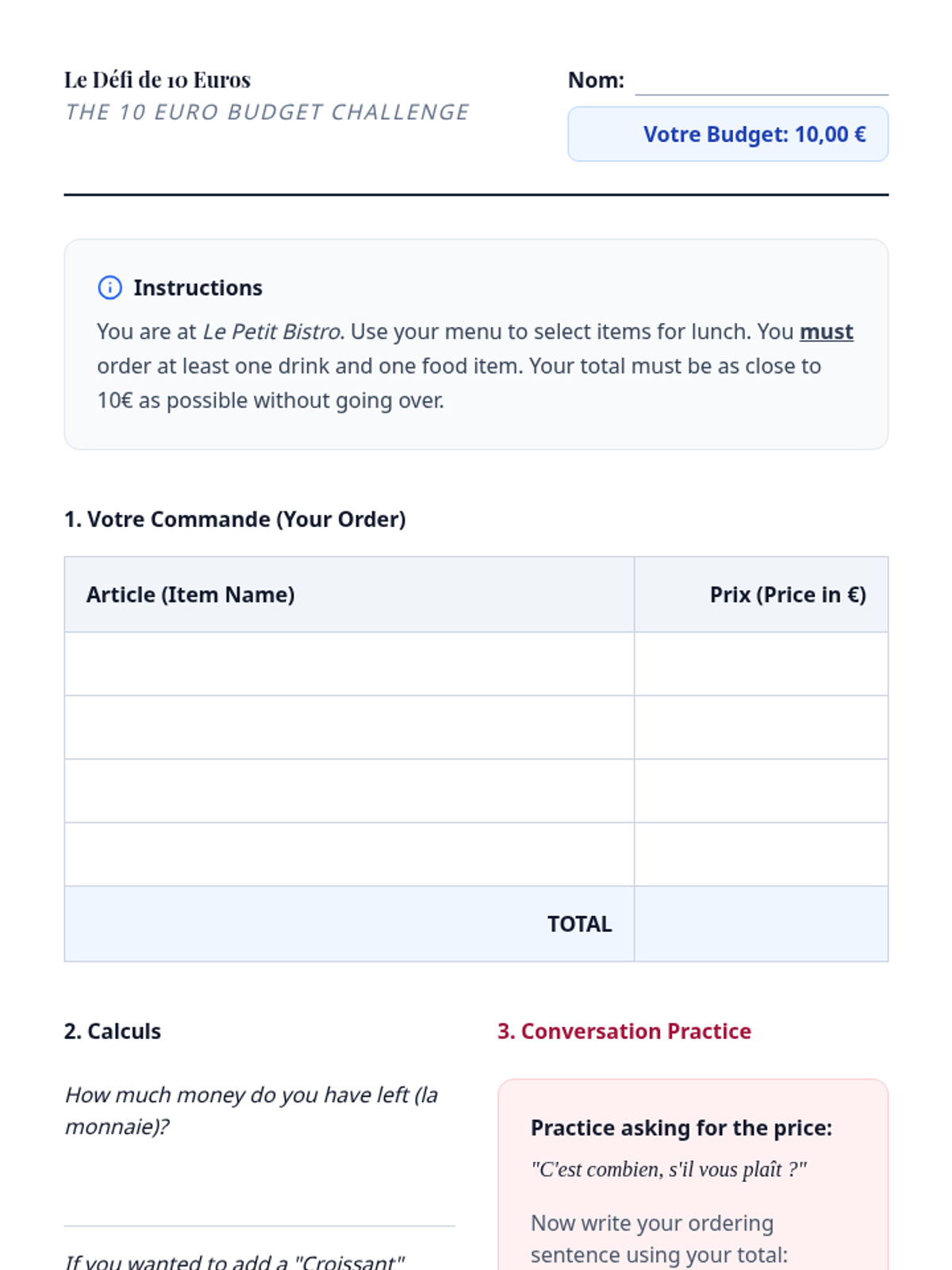952x1270 pixels.
Task: Click the fourth row's item name cell
Action: click(x=349, y=854)
